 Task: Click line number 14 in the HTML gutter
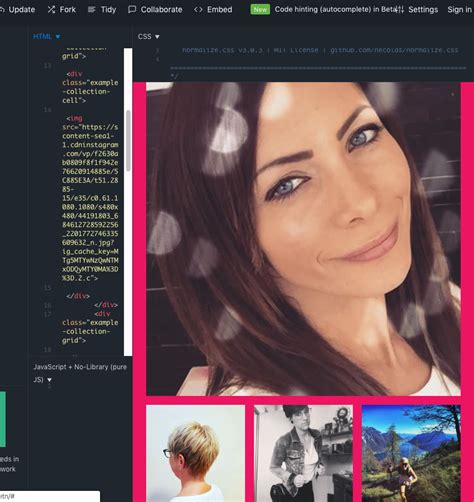click(x=47, y=110)
